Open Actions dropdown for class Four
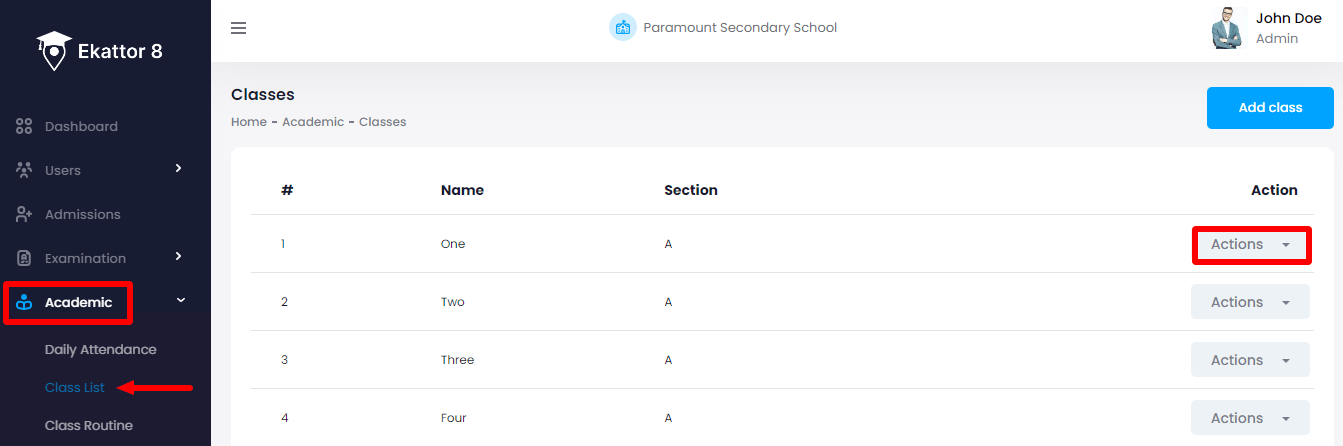The width and height of the screenshot is (1343, 446). point(1250,418)
